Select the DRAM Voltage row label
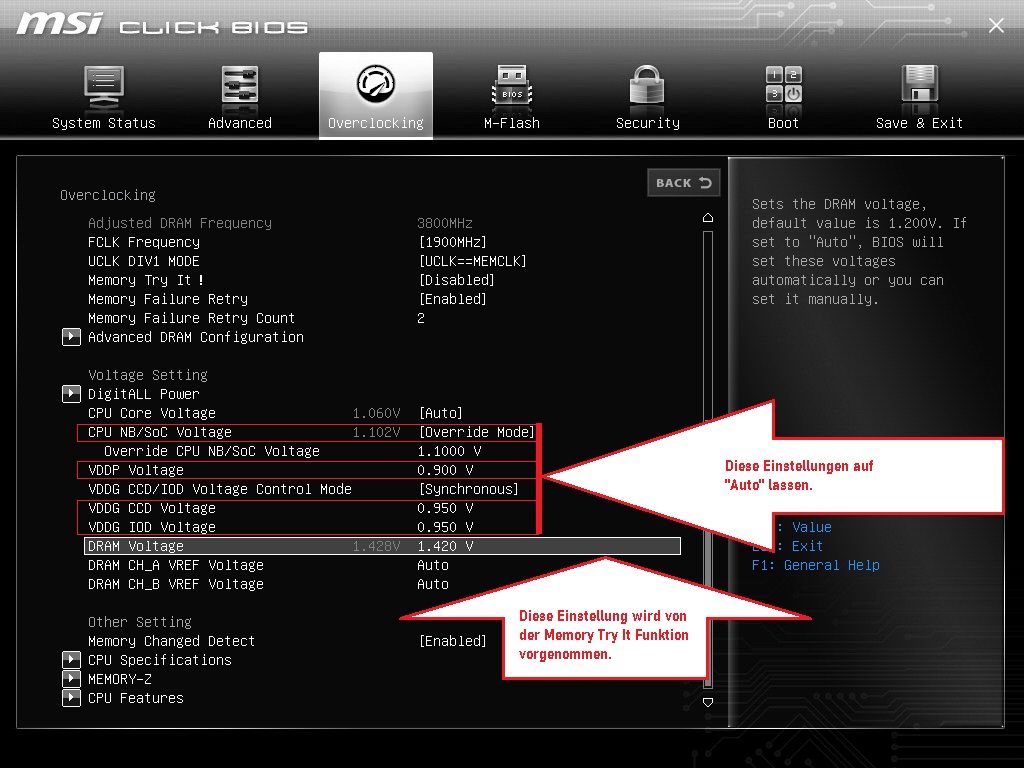The height and width of the screenshot is (768, 1024). pos(136,546)
